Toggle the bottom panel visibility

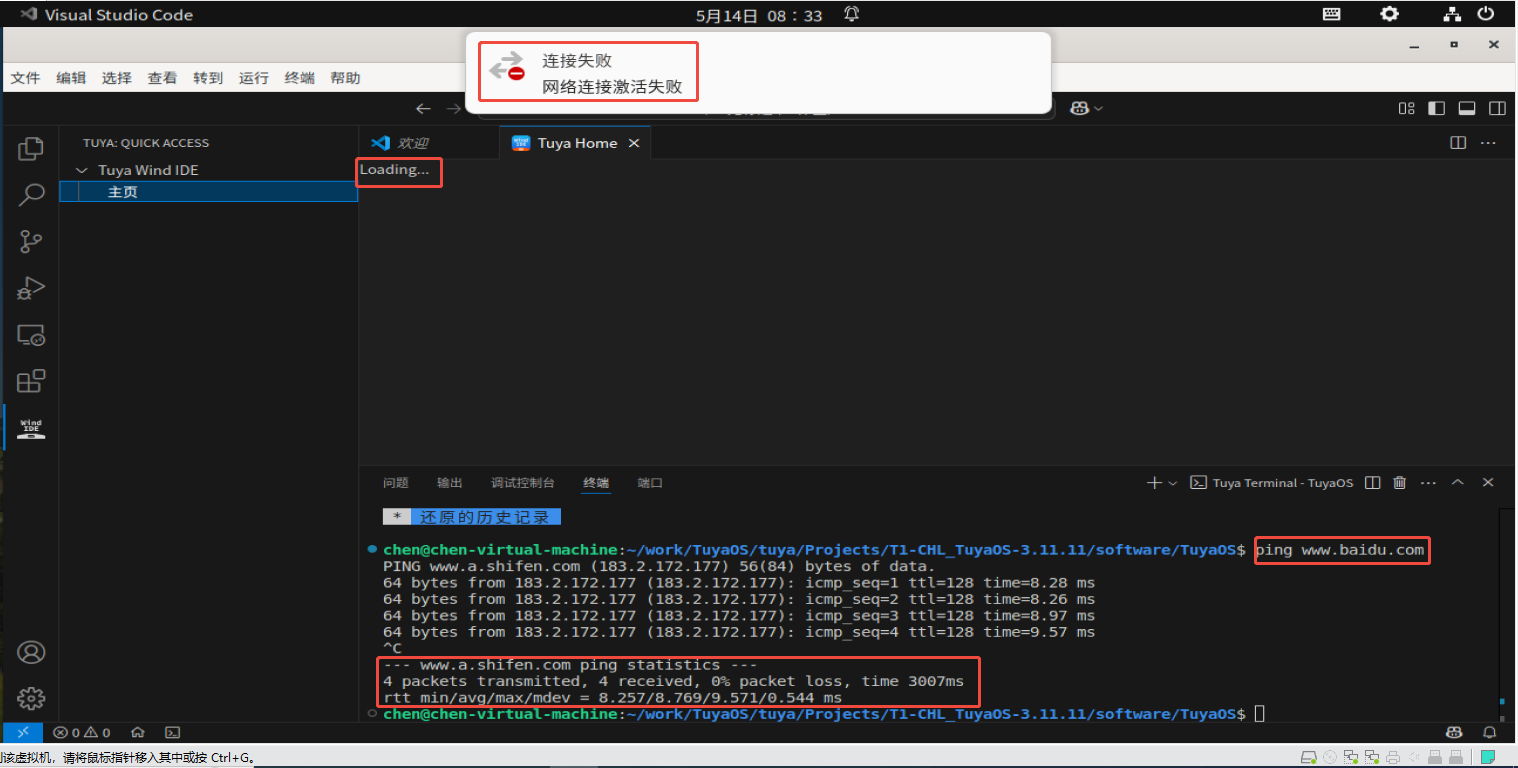(x=1467, y=108)
